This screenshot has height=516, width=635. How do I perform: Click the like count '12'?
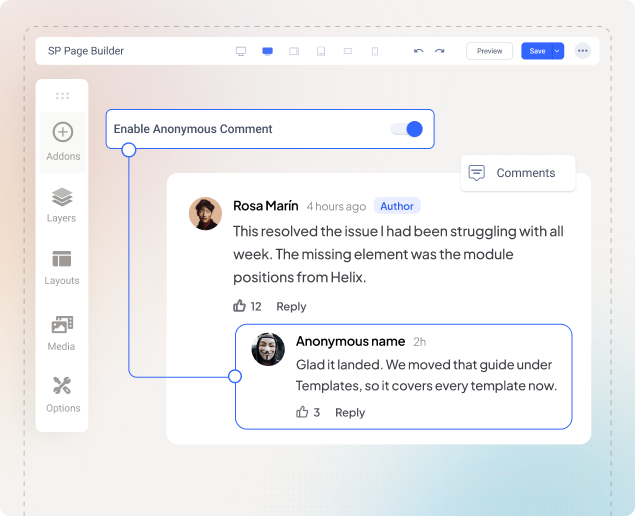[256, 306]
